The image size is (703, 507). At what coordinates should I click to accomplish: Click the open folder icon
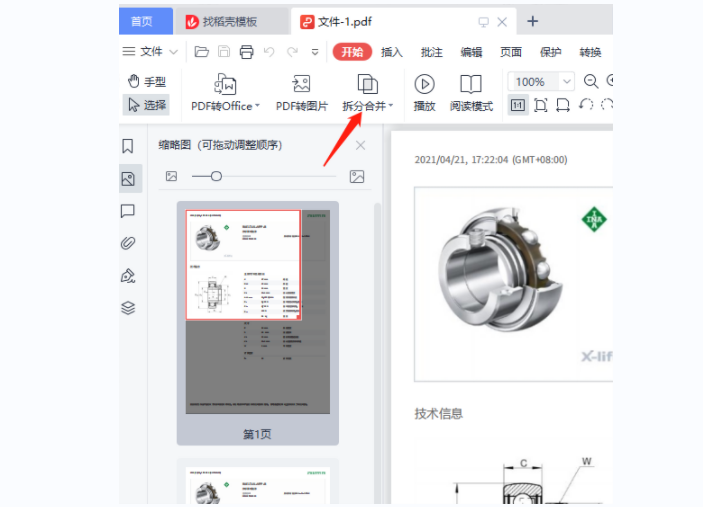201,52
